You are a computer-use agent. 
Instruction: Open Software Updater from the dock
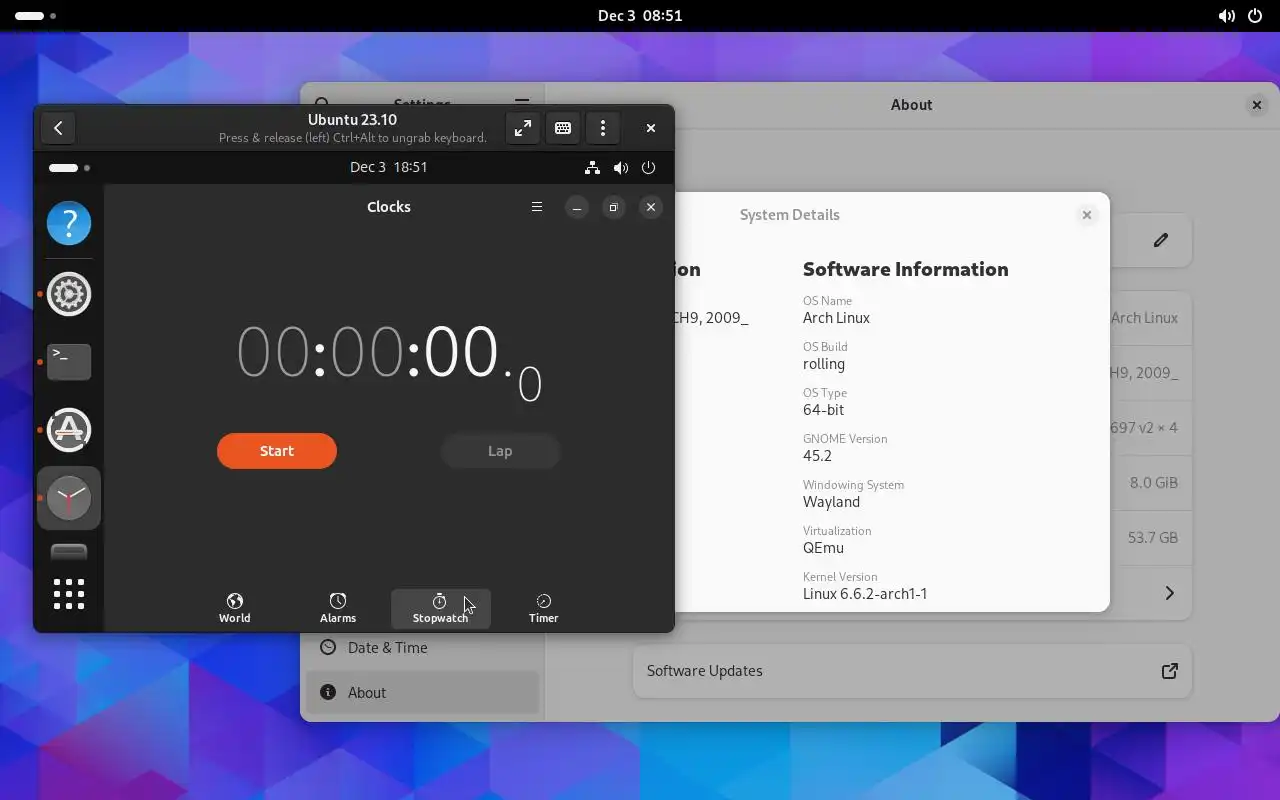pos(69,430)
